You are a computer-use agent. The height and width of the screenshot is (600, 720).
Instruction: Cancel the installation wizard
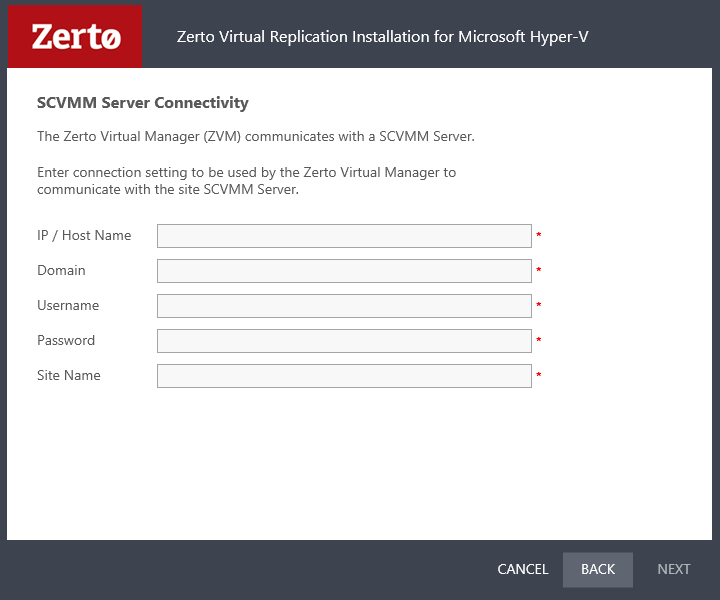coord(523,569)
